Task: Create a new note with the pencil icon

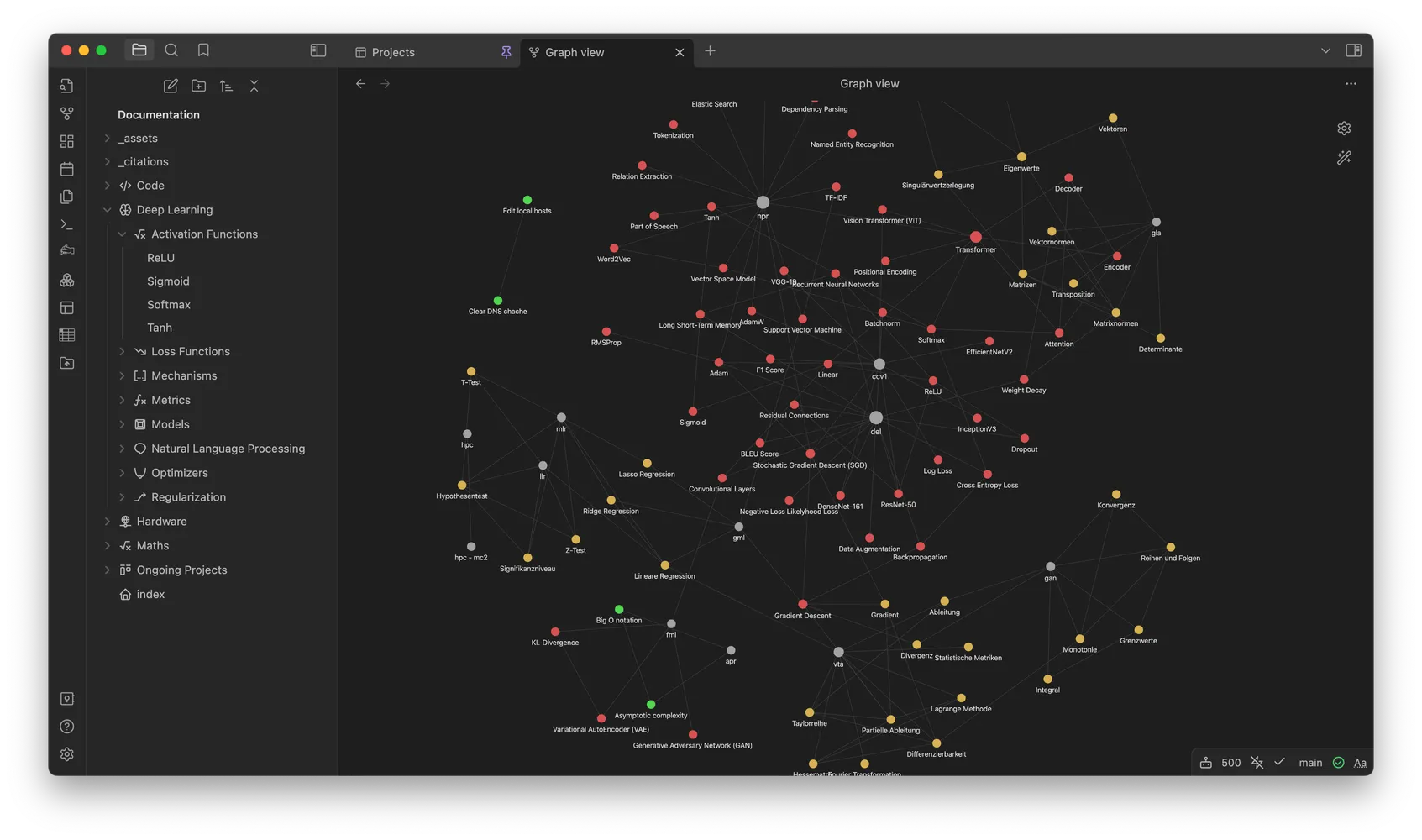Action: pos(171,85)
